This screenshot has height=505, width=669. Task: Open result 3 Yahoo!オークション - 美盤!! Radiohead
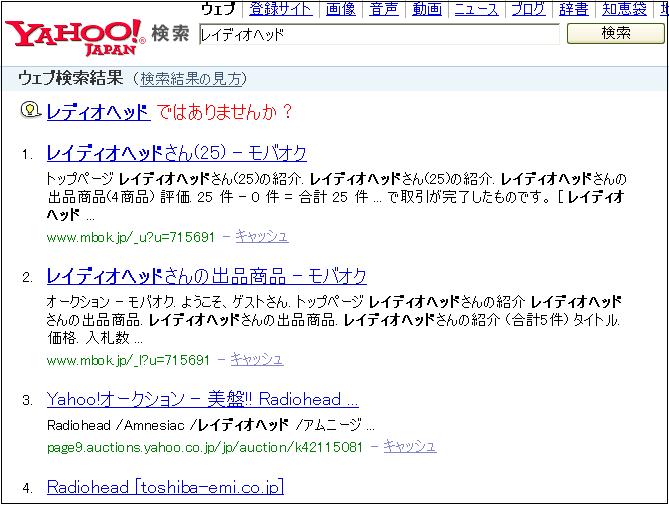(203, 400)
